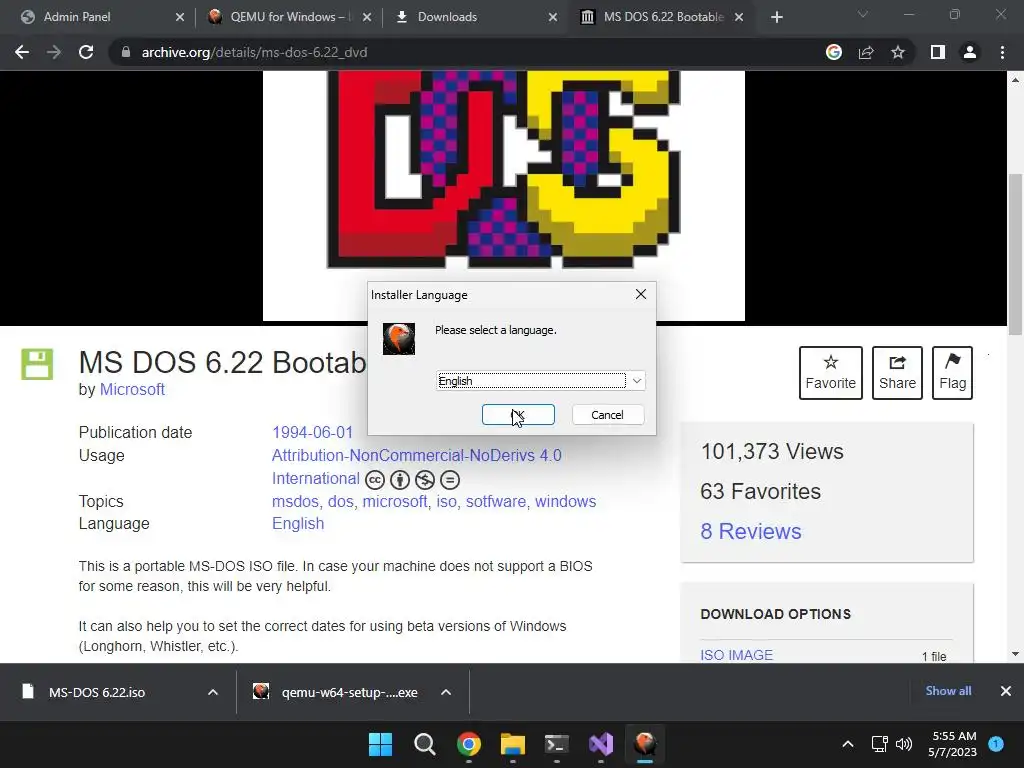1024x768 pixels.
Task: Open the Microsoft author link
Action: point(132,389)
